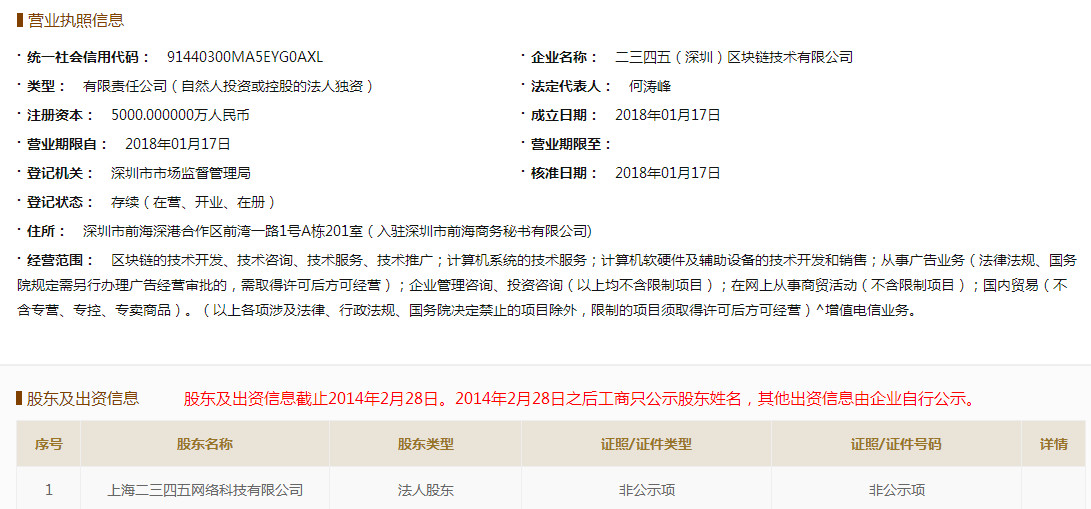
Task: Click the 证照/证件类型 column header
Action: click(646, 444)
